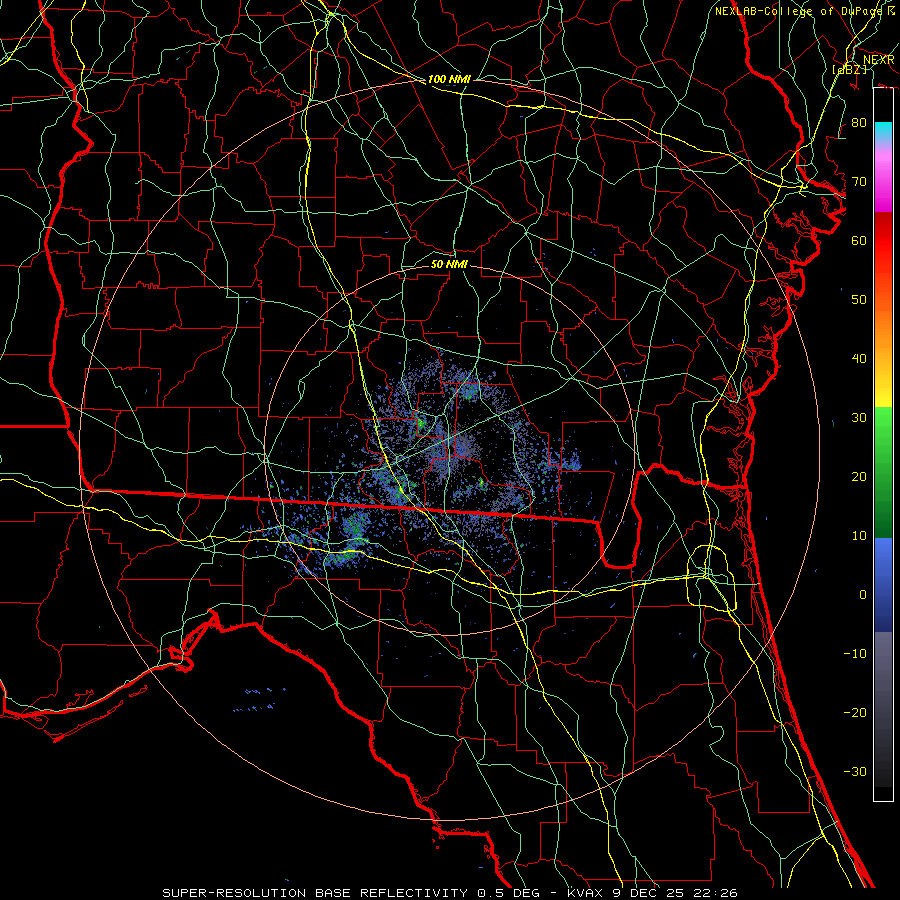Click the 50 NMI range ring label
Screen dimensions: 900x900
tap(449, 264)
